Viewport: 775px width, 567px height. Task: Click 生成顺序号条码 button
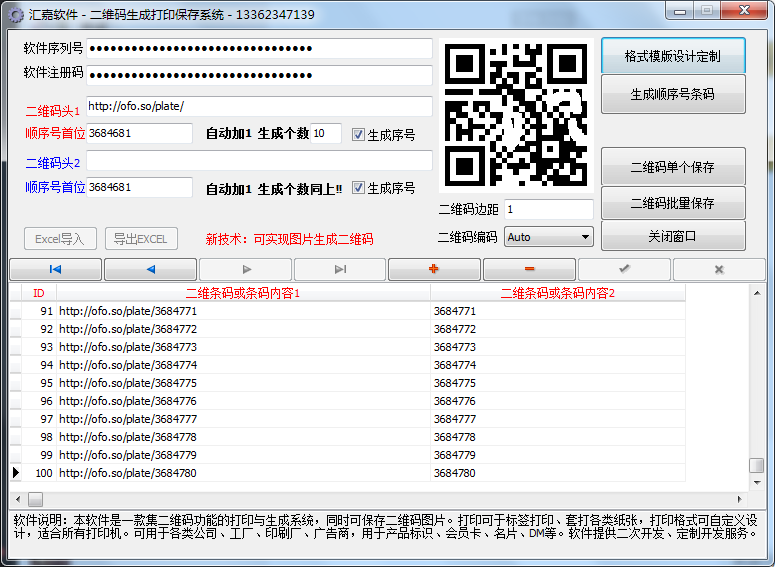click(x=673, y=94)
